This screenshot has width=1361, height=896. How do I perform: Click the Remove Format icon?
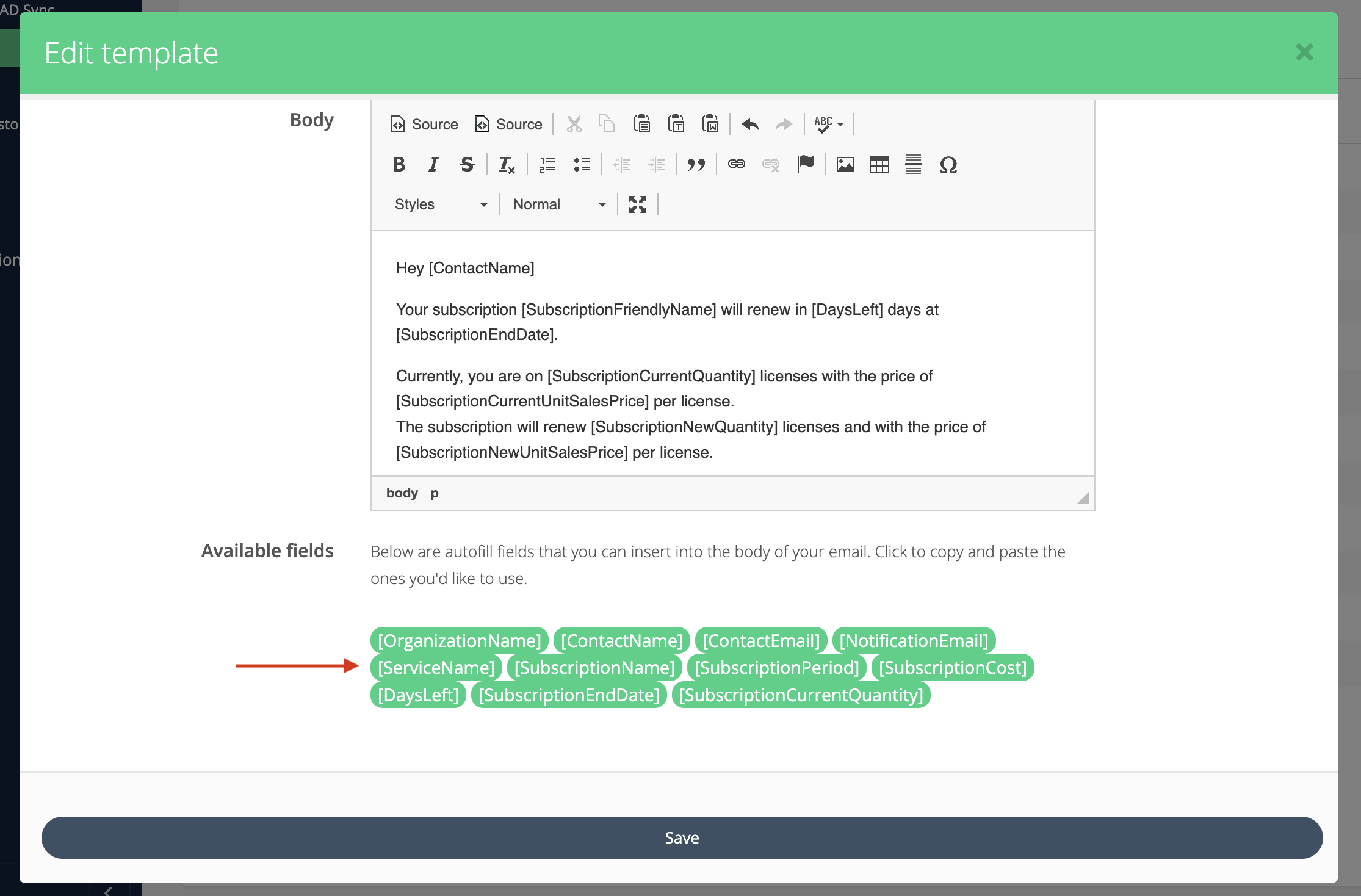coord(507,164)
